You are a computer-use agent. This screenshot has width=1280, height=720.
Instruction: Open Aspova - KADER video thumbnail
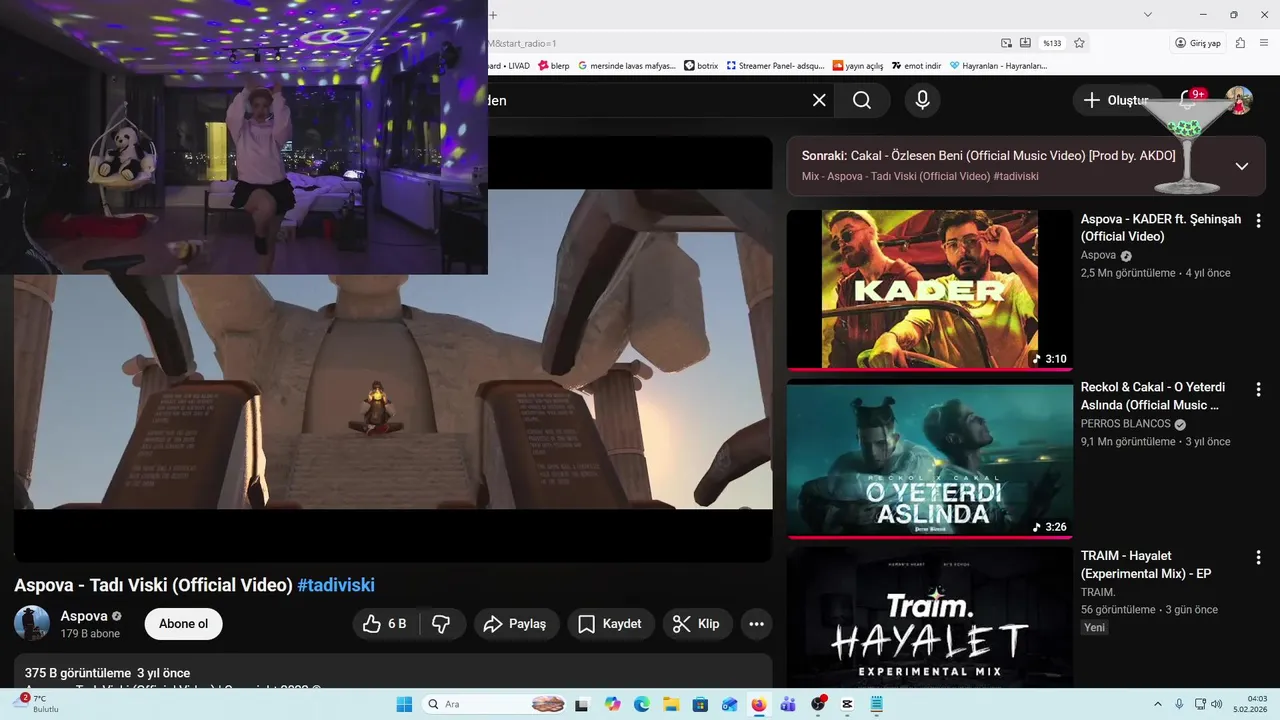pos(929,289)
